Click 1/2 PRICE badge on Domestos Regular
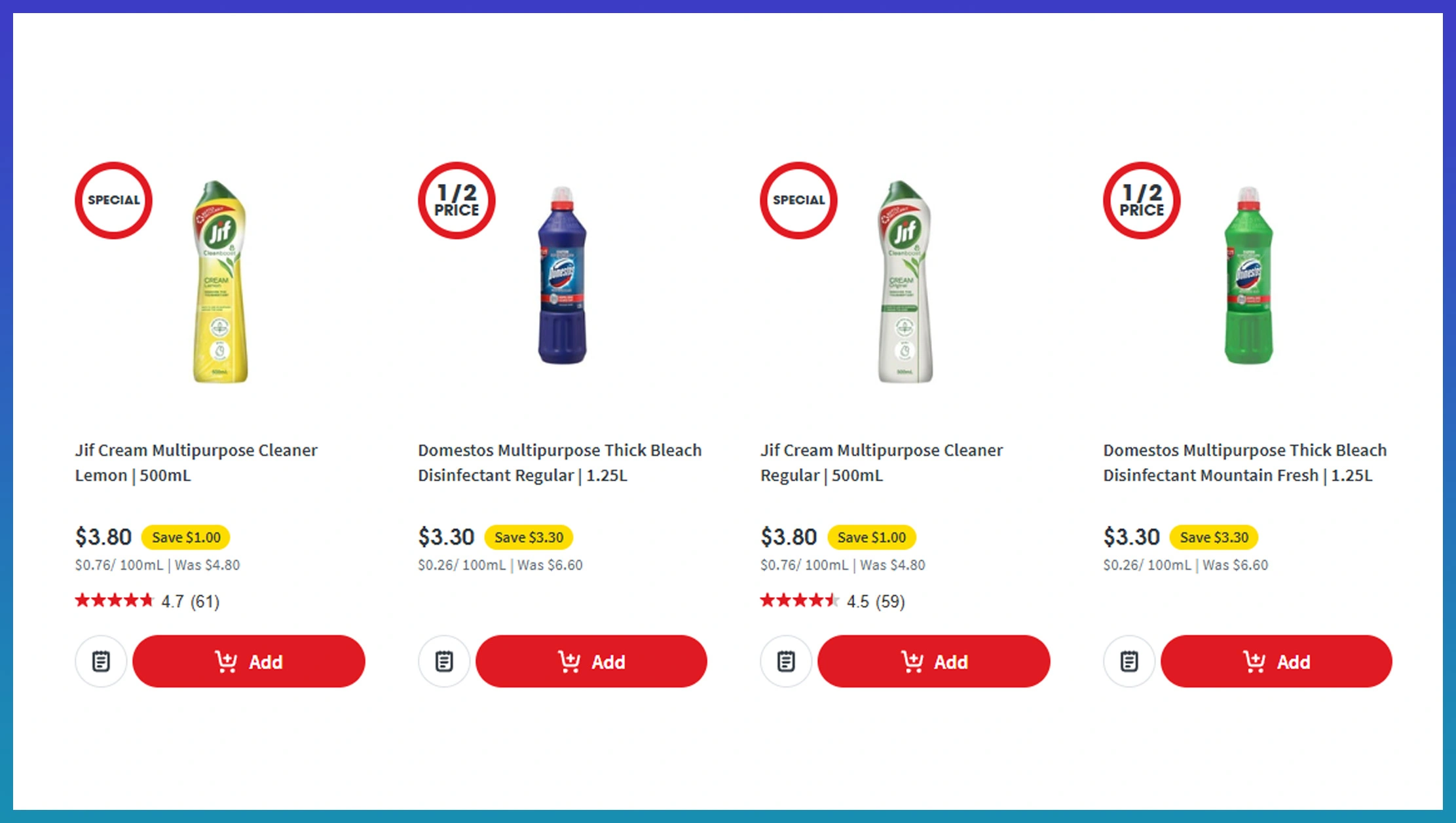This screenshot has height=823, width=1456. coord(457,200)
